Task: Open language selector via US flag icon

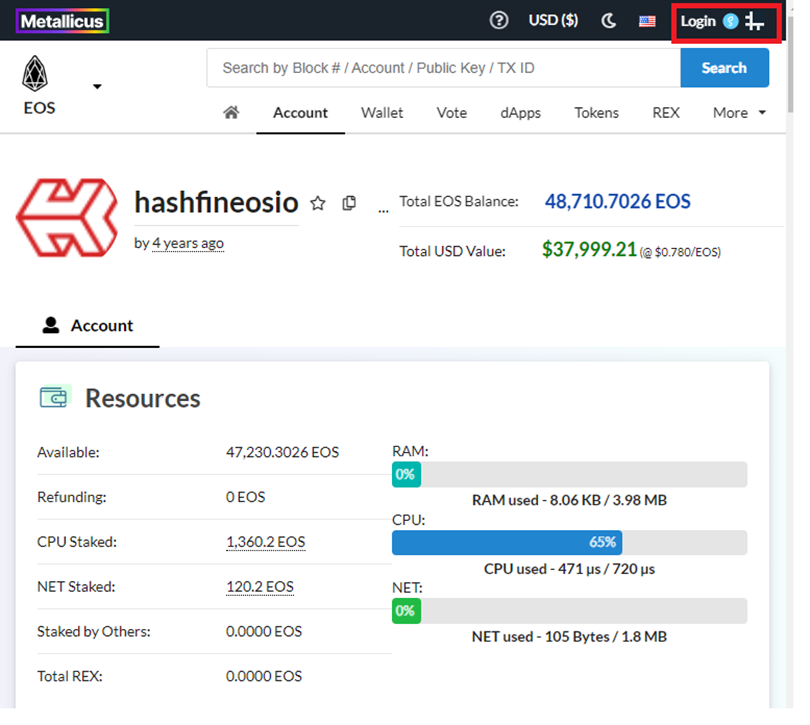Action: pyautogui.click(x=647, y=21)
